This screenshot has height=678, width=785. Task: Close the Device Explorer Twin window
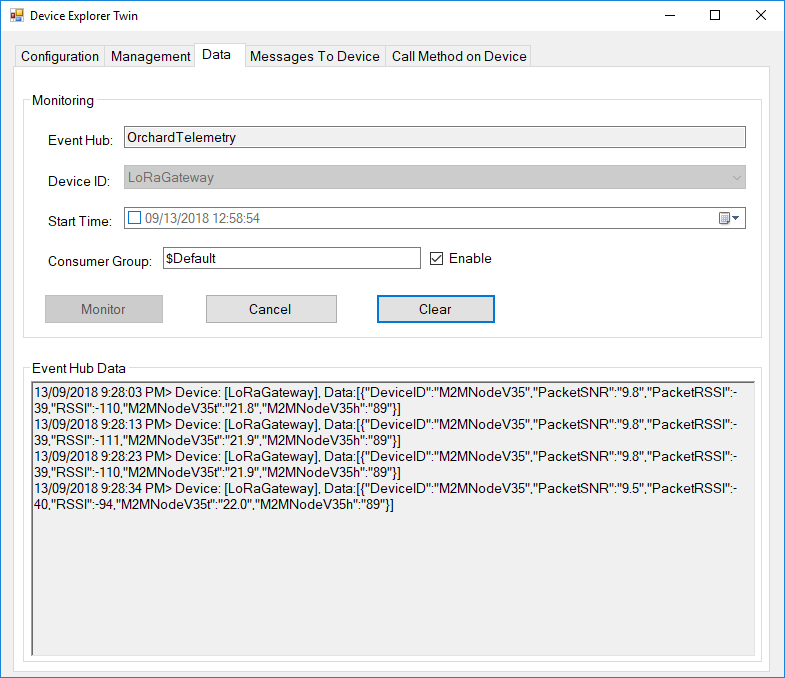[761, 16]
